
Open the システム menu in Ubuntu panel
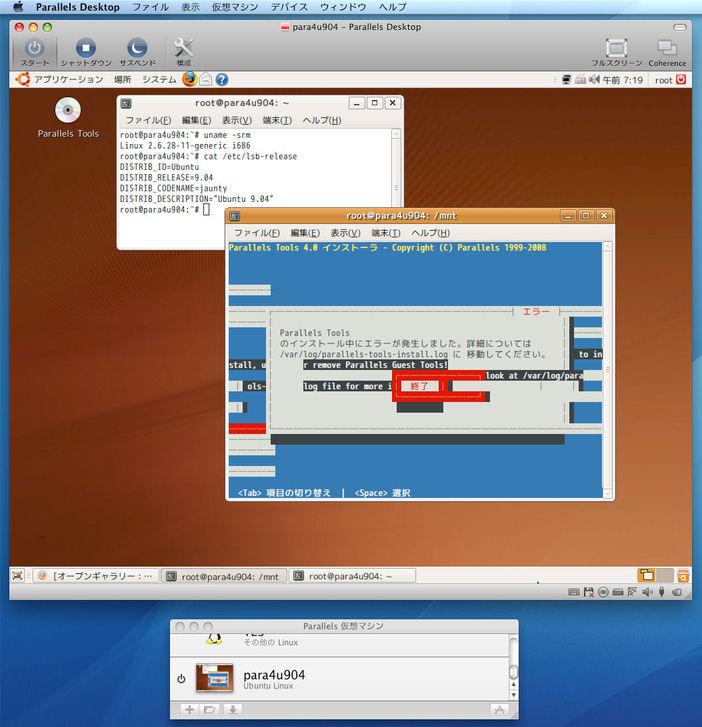[159, 80]
